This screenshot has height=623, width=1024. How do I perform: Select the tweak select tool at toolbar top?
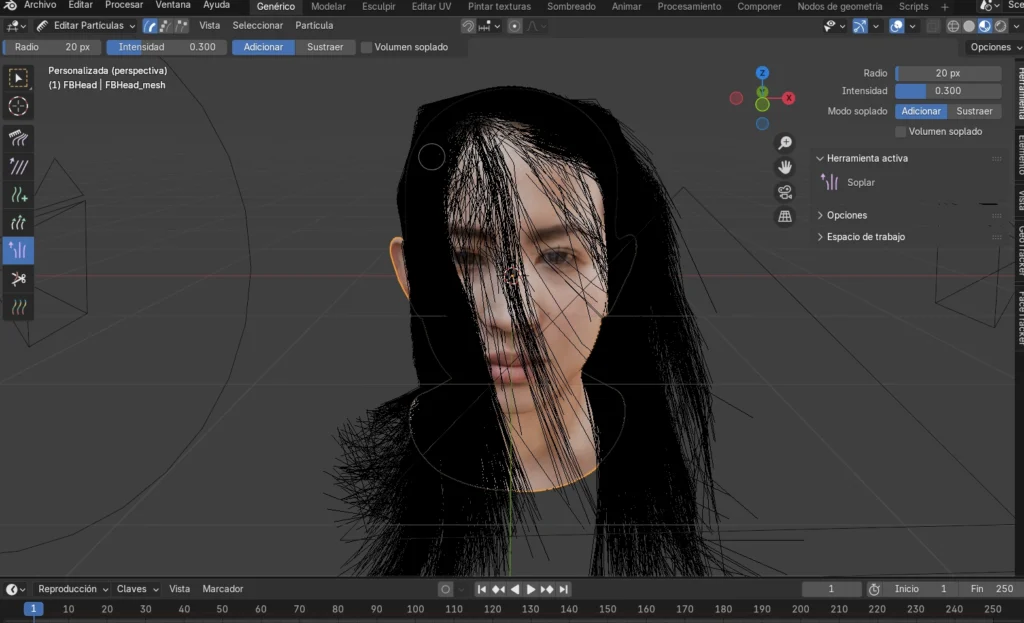pyautogui.click(x=18, y=77)
